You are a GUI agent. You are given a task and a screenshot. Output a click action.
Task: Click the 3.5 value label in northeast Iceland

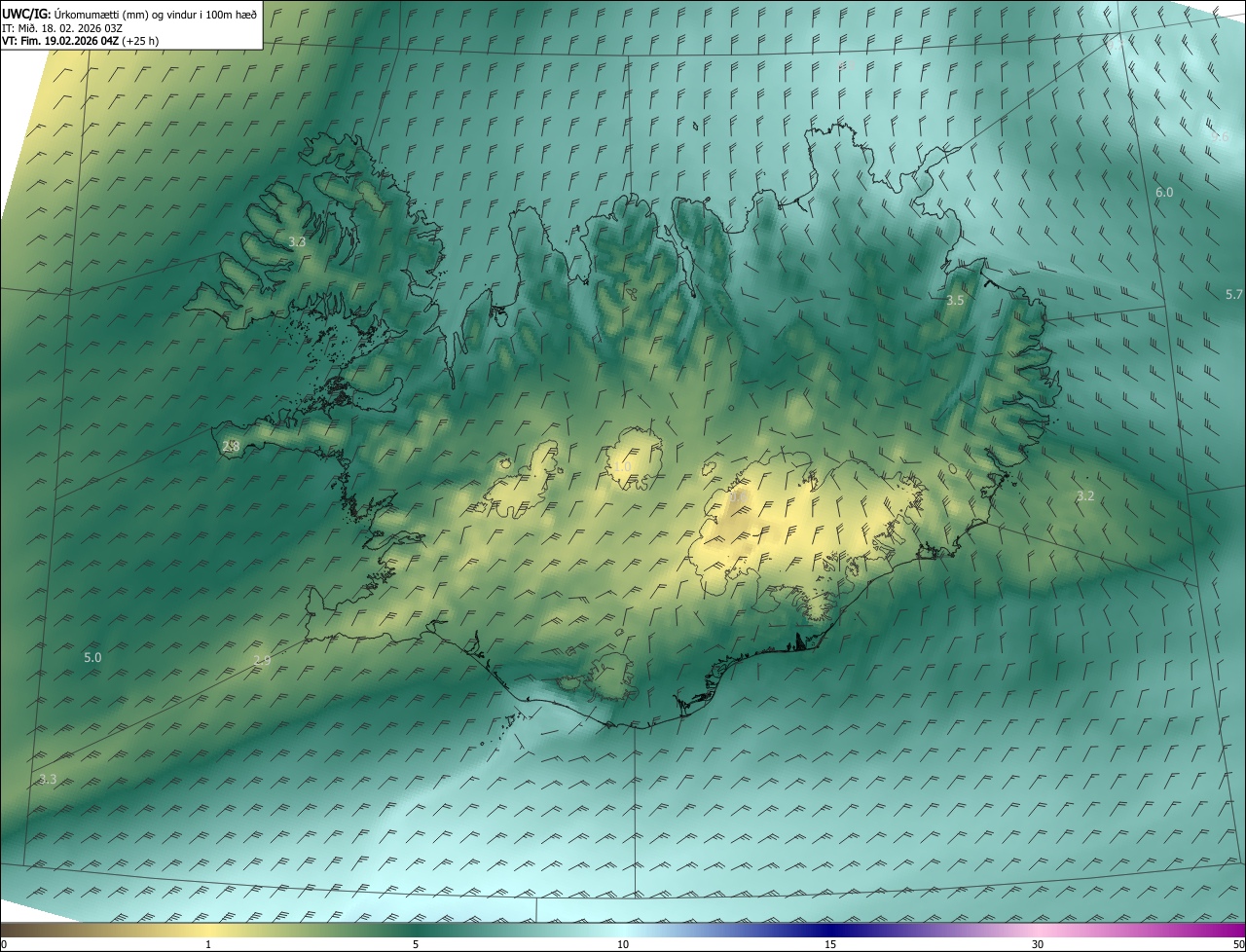tap(955, 301)
